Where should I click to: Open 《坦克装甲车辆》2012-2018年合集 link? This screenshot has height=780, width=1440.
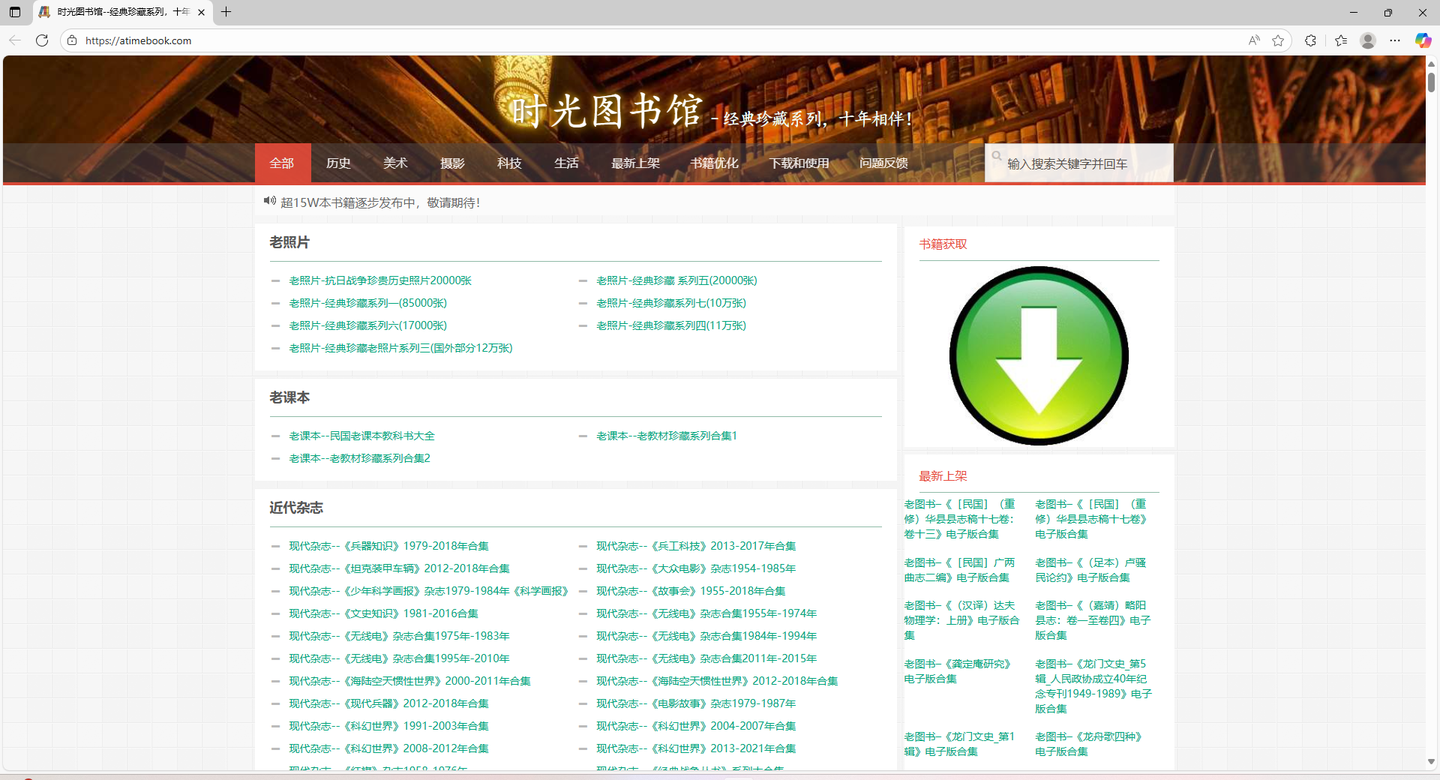399,568
